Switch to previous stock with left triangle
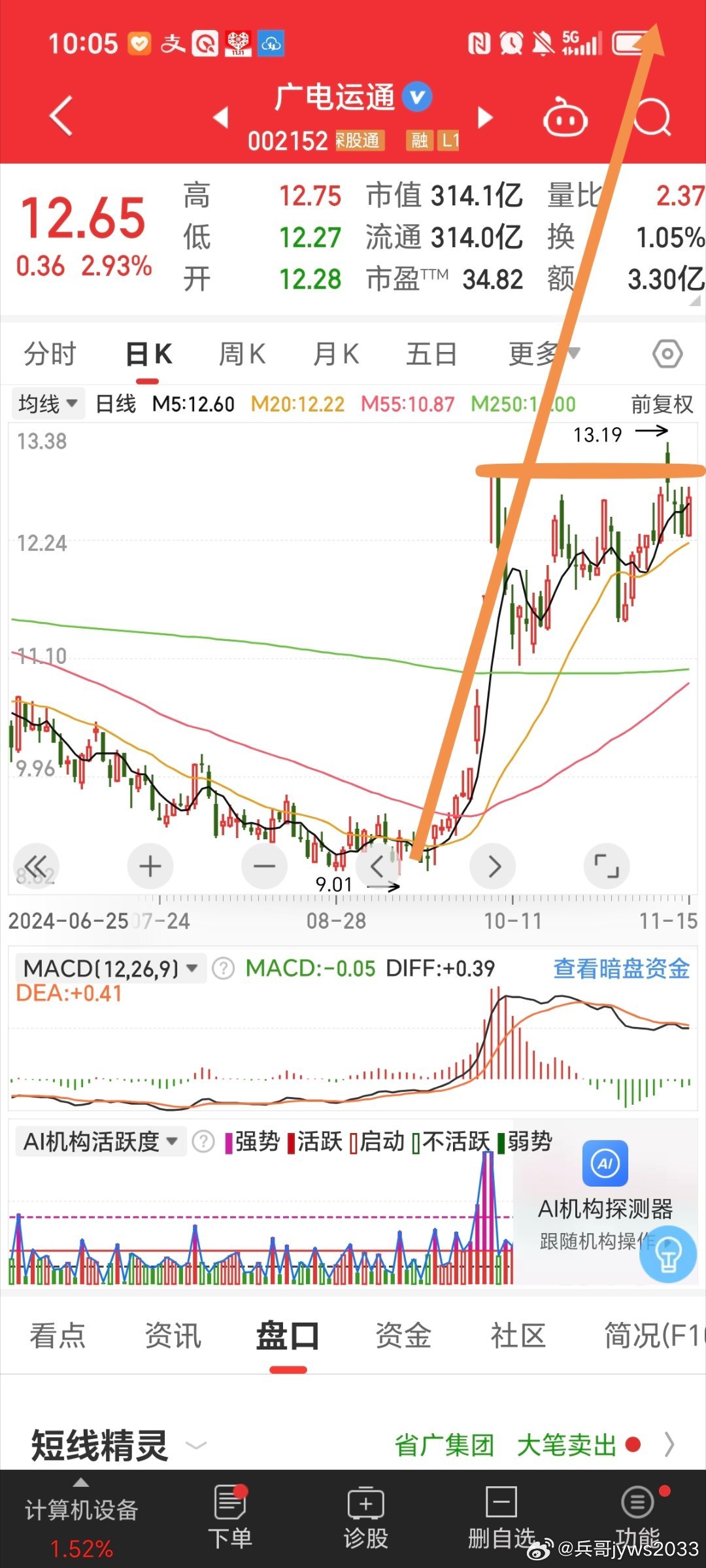 (221, 117)
